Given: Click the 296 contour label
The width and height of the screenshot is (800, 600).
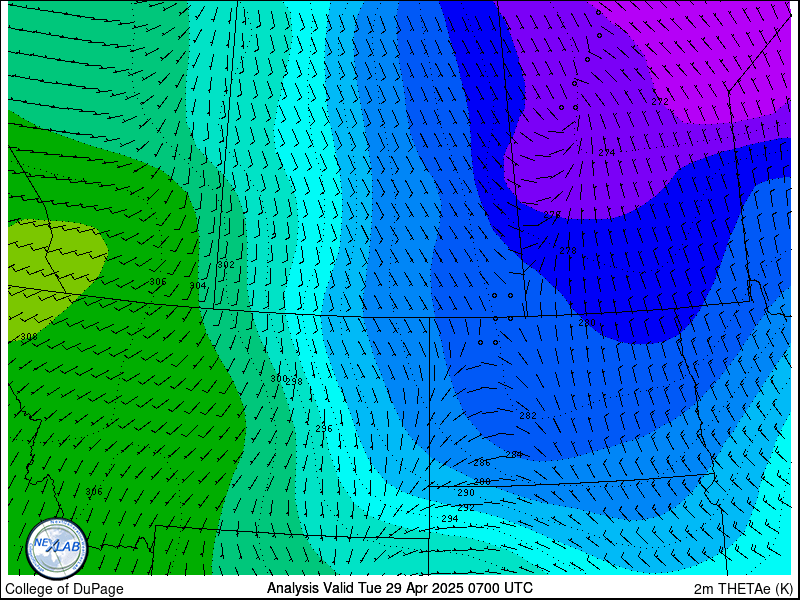Looking at the screenshot, I should 324,428.
